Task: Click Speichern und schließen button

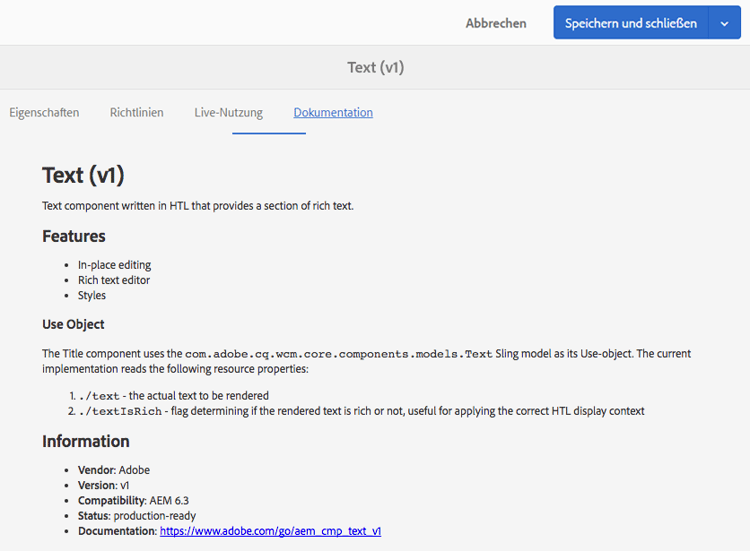Action: [630, 22]
